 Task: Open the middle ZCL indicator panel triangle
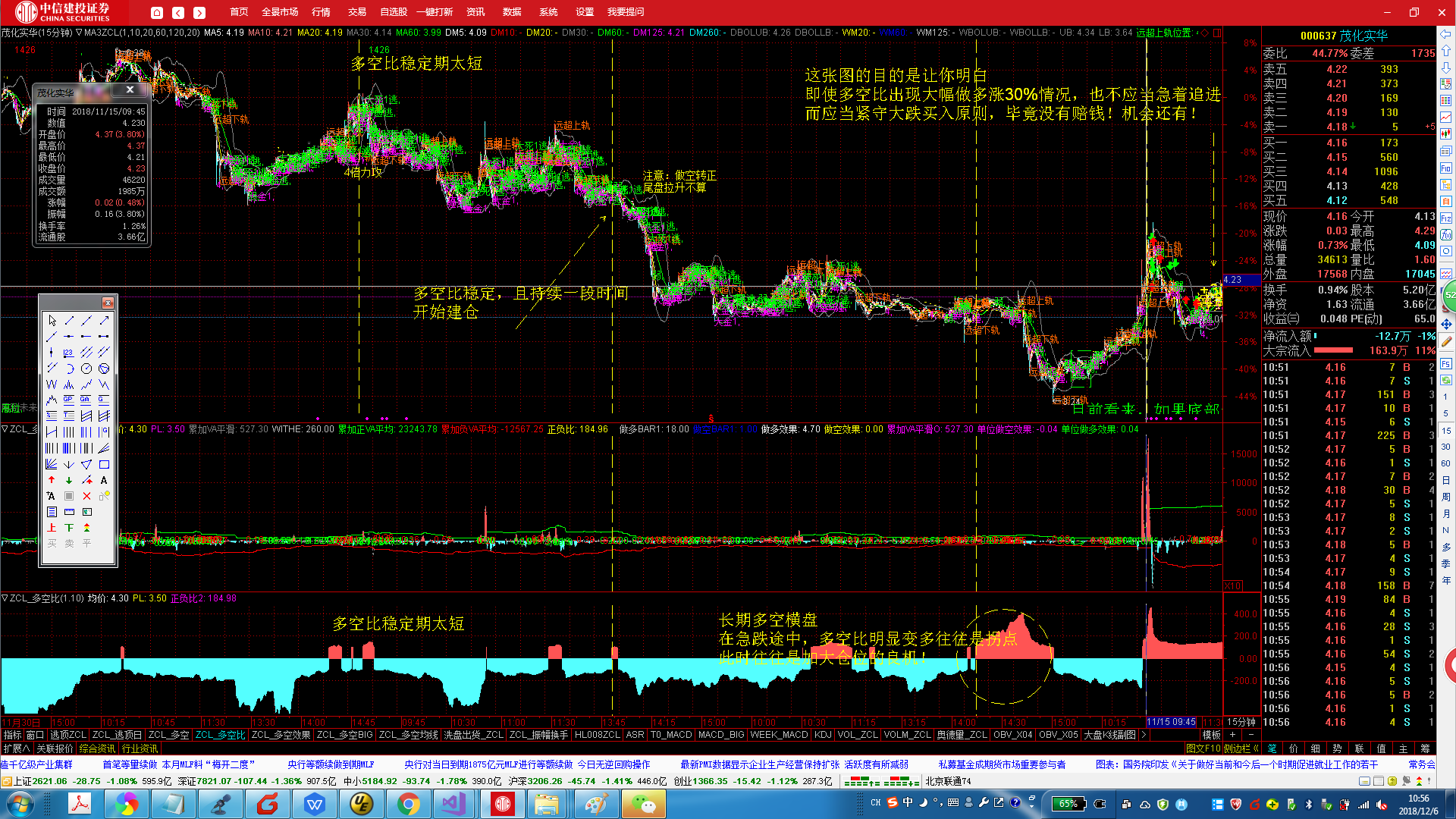(x=5, y=429)
